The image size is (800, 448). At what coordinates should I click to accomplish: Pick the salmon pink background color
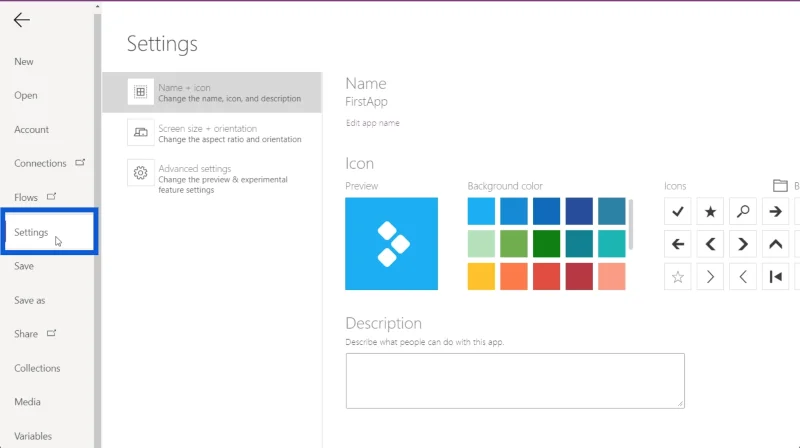(x=612, y=277)
